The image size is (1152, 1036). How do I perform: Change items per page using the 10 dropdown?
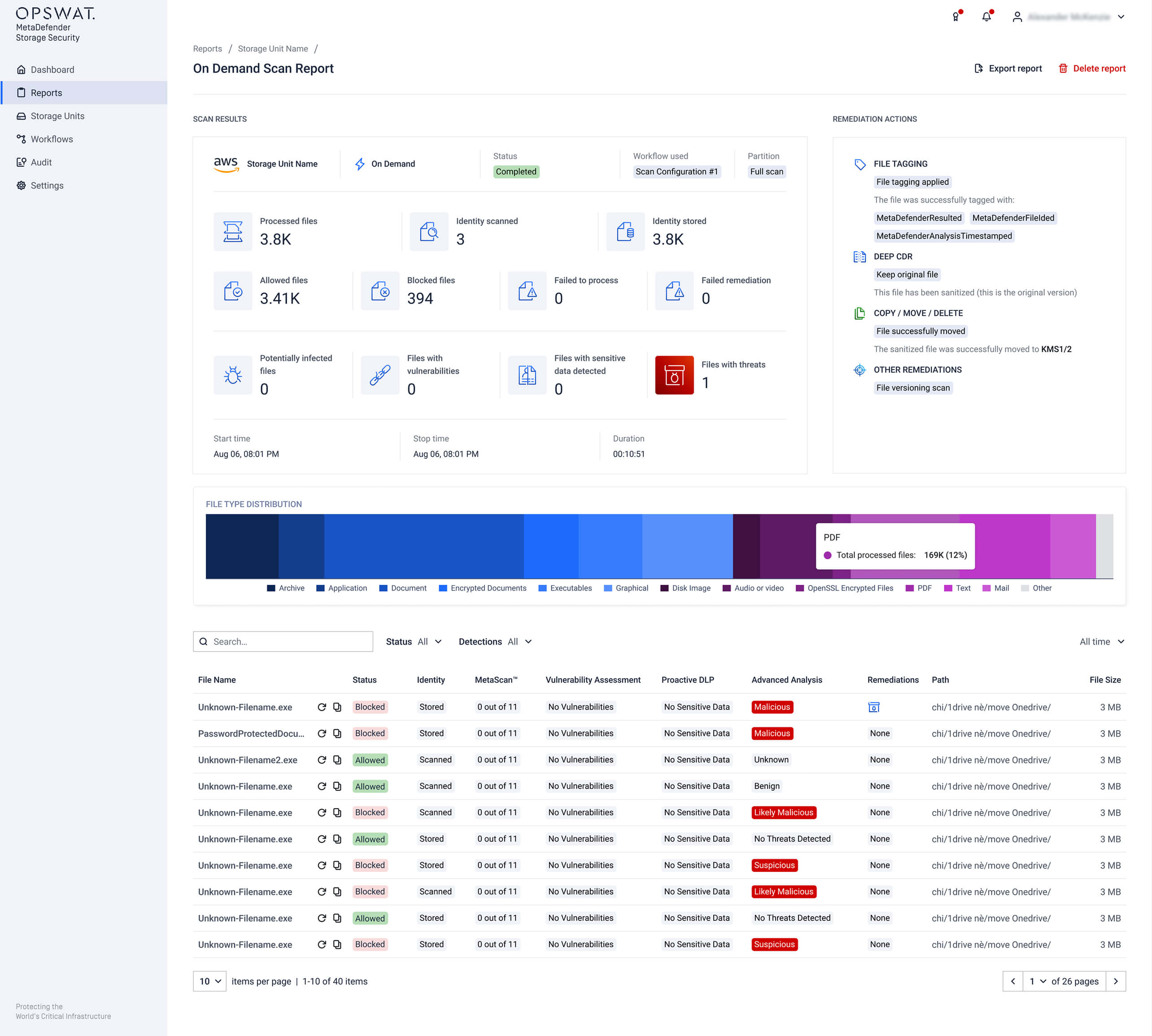click(209, 981)
